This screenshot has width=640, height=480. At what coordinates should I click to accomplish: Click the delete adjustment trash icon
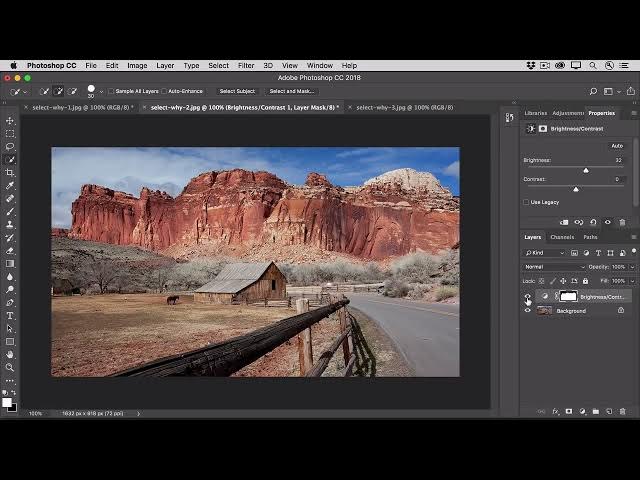[622, 222]
